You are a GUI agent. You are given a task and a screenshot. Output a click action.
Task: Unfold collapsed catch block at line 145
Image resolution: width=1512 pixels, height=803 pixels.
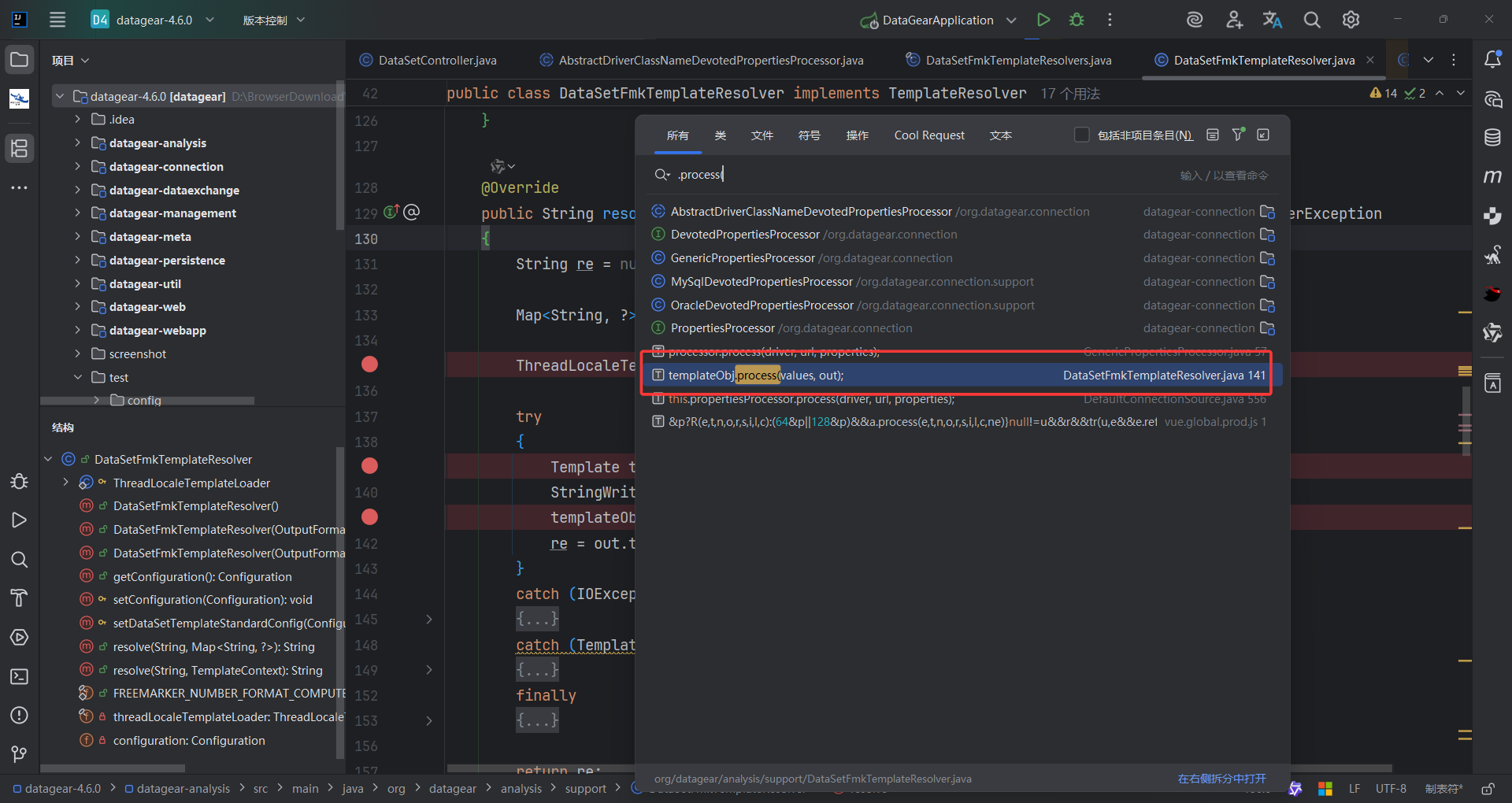click(429, 620)
